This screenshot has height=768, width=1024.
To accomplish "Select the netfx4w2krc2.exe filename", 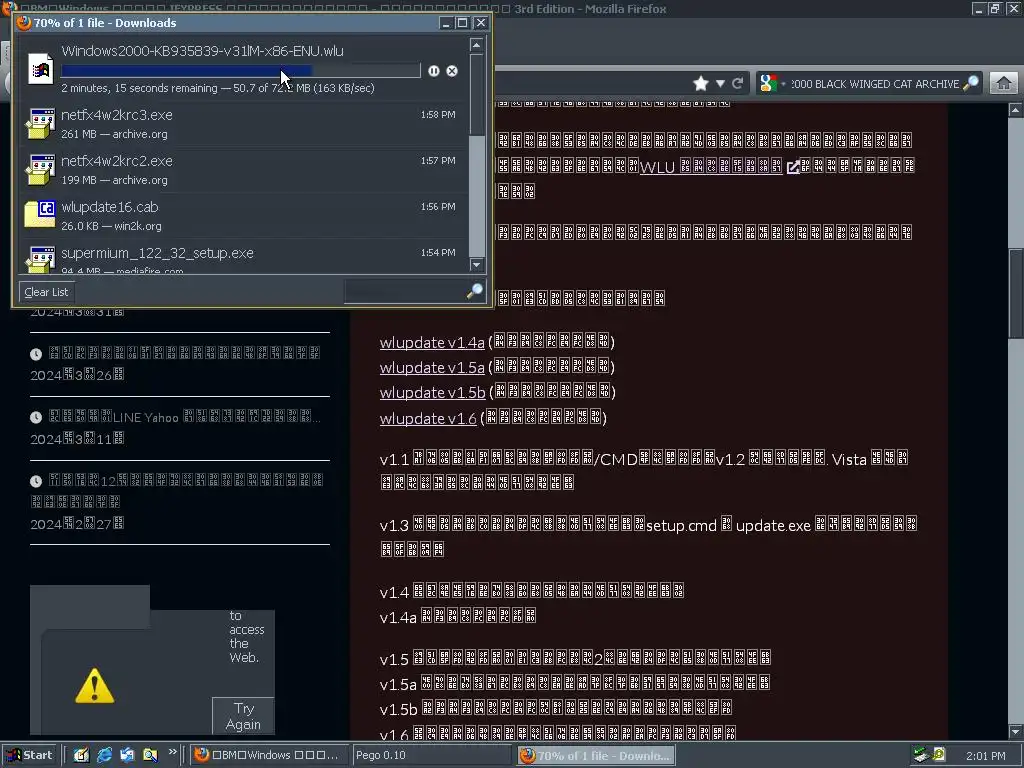I will pyautogui.click(x=117, y=161).
